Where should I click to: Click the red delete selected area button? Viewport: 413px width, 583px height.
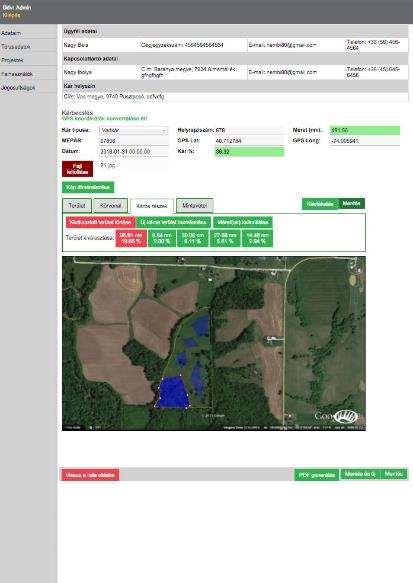pyautogui.click(x=100, y=222)
